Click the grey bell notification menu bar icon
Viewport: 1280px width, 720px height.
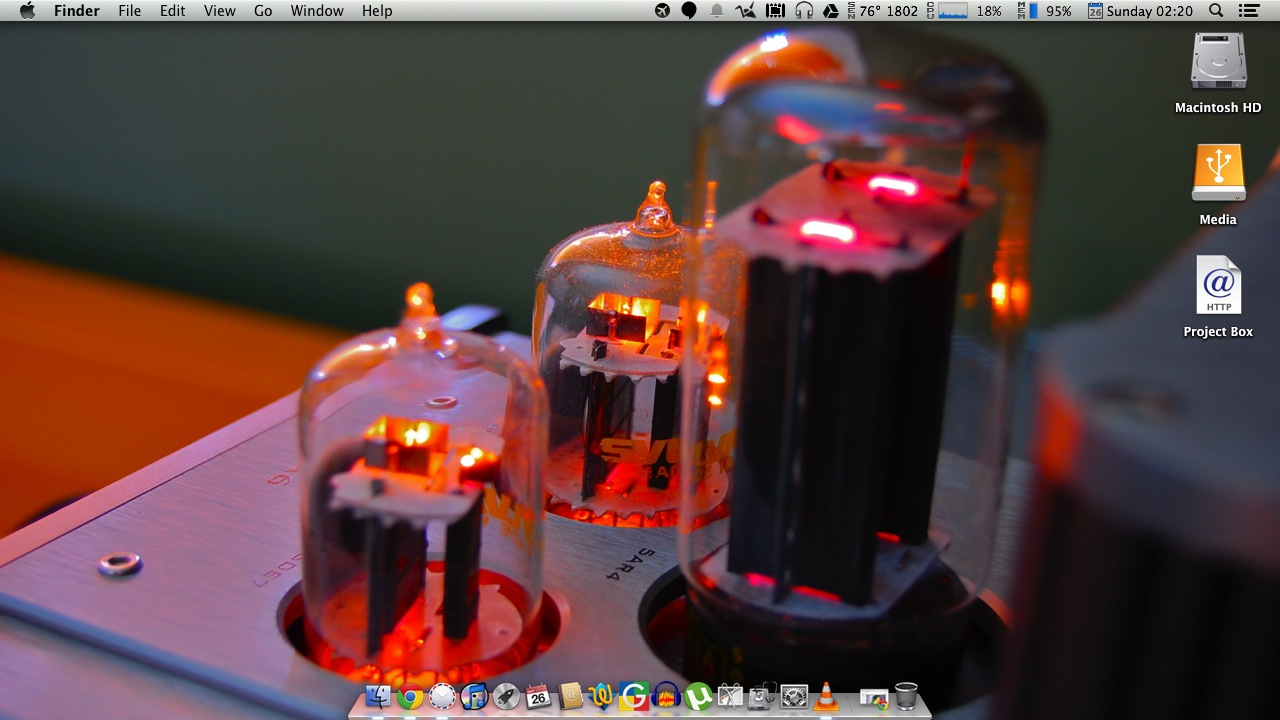[x=717, y=11]
